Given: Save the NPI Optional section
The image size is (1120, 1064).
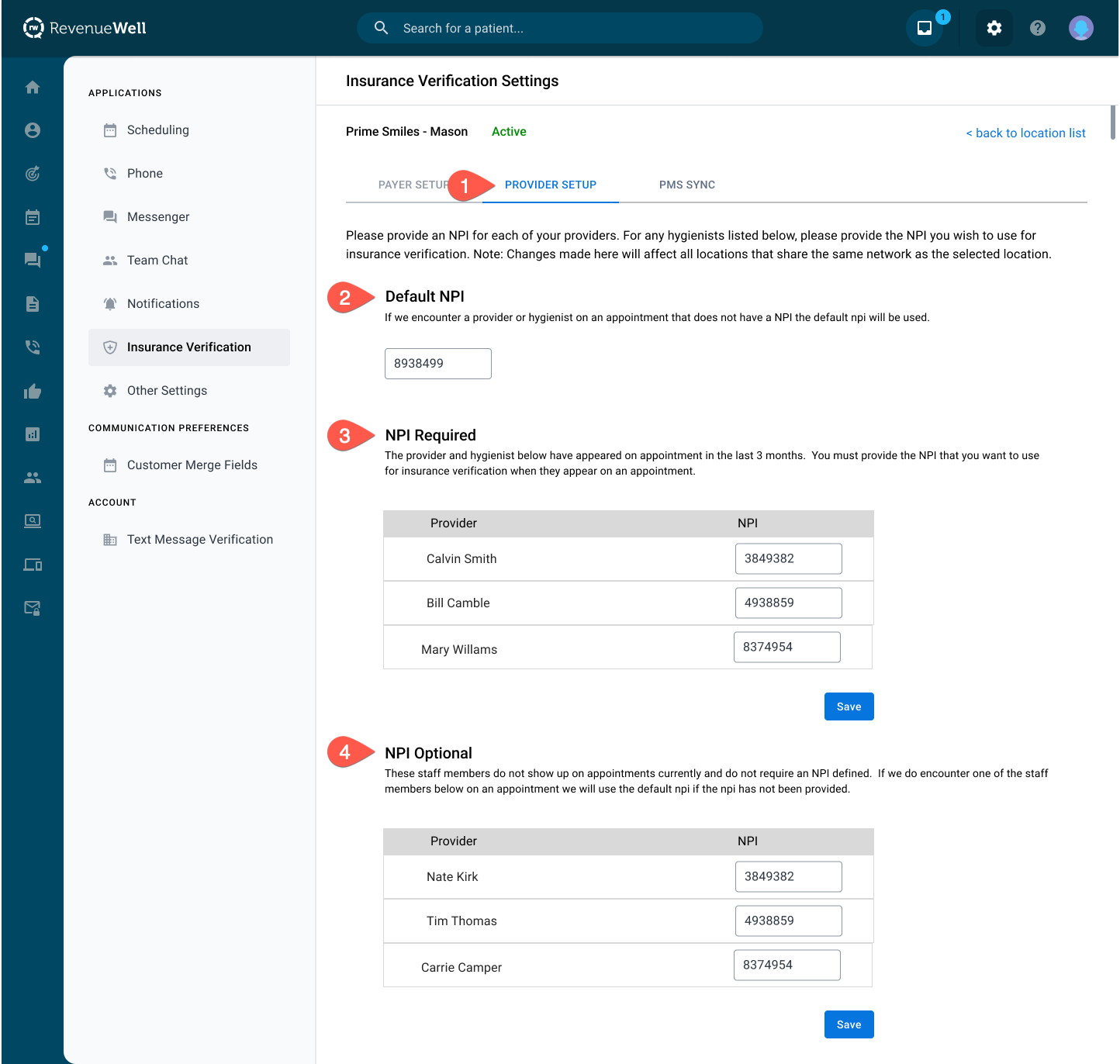Looking at the screenshot, I should pos(849,1024).
